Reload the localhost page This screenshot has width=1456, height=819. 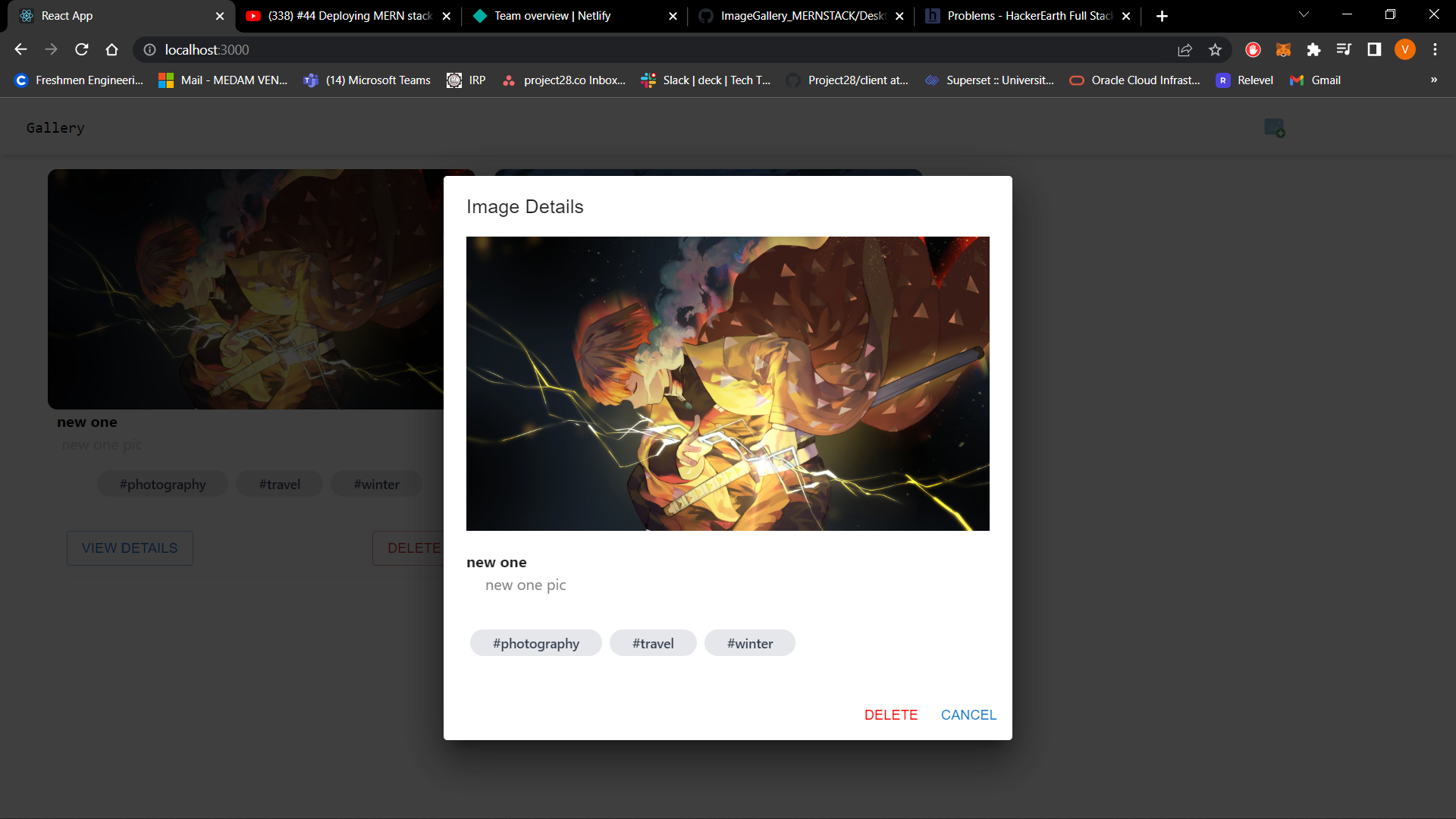82,49
